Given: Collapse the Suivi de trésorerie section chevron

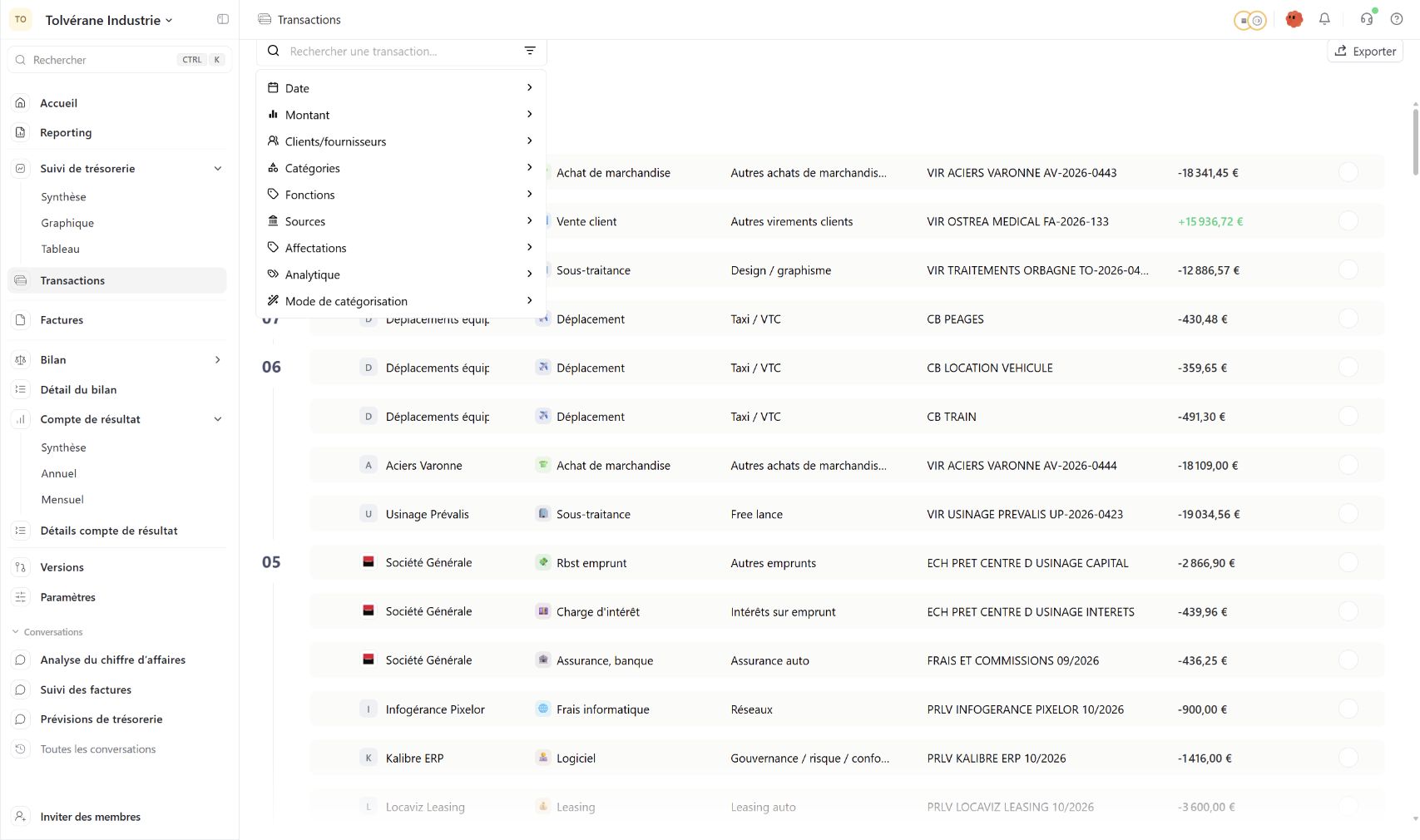Looking at the screenshot, I should coord(218,168).
